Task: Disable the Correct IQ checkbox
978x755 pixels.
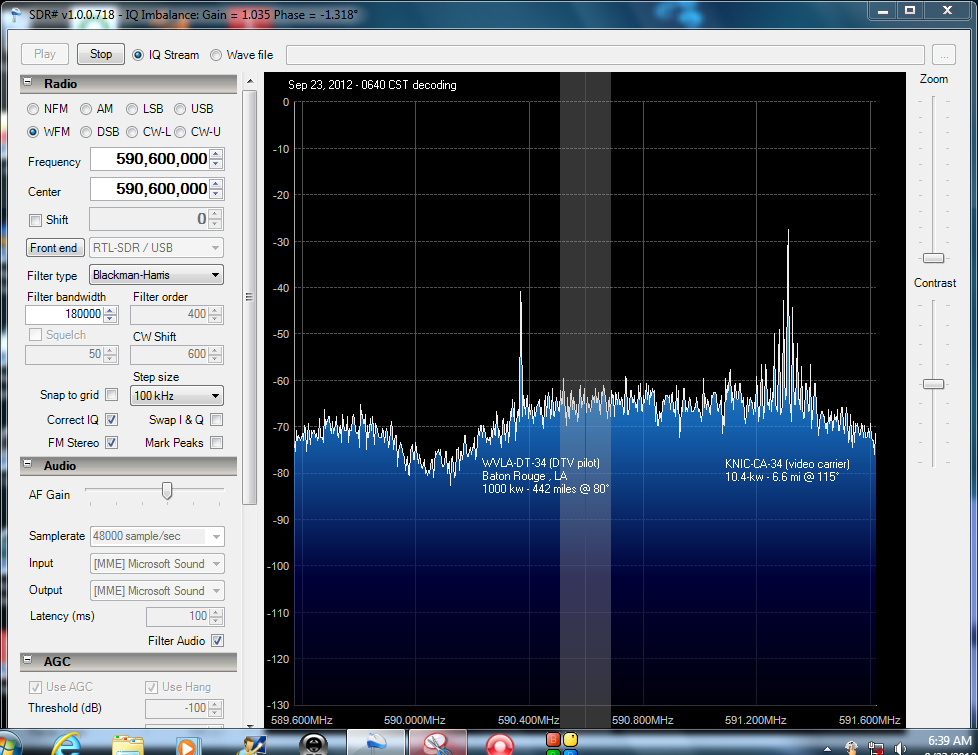Action: tap(112, 419)
